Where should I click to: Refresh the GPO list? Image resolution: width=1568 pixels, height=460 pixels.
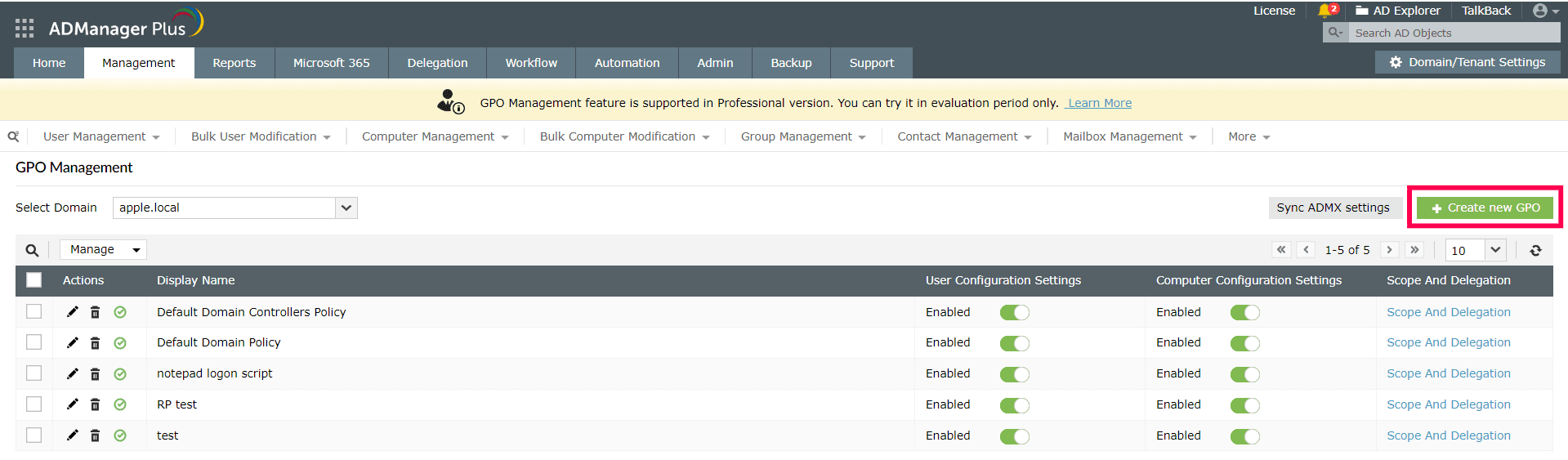(x=1535, y=251)
